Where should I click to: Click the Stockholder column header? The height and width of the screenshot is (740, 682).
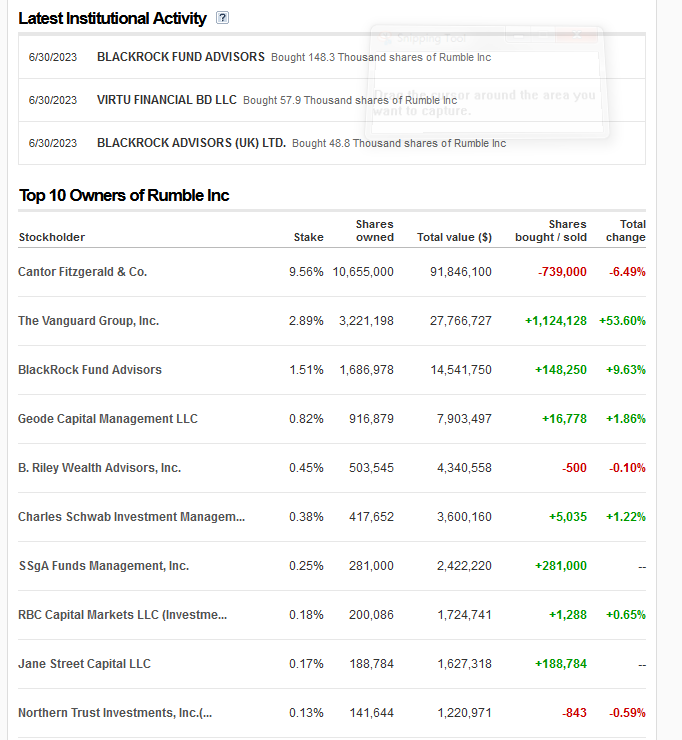tap(52, 237)
